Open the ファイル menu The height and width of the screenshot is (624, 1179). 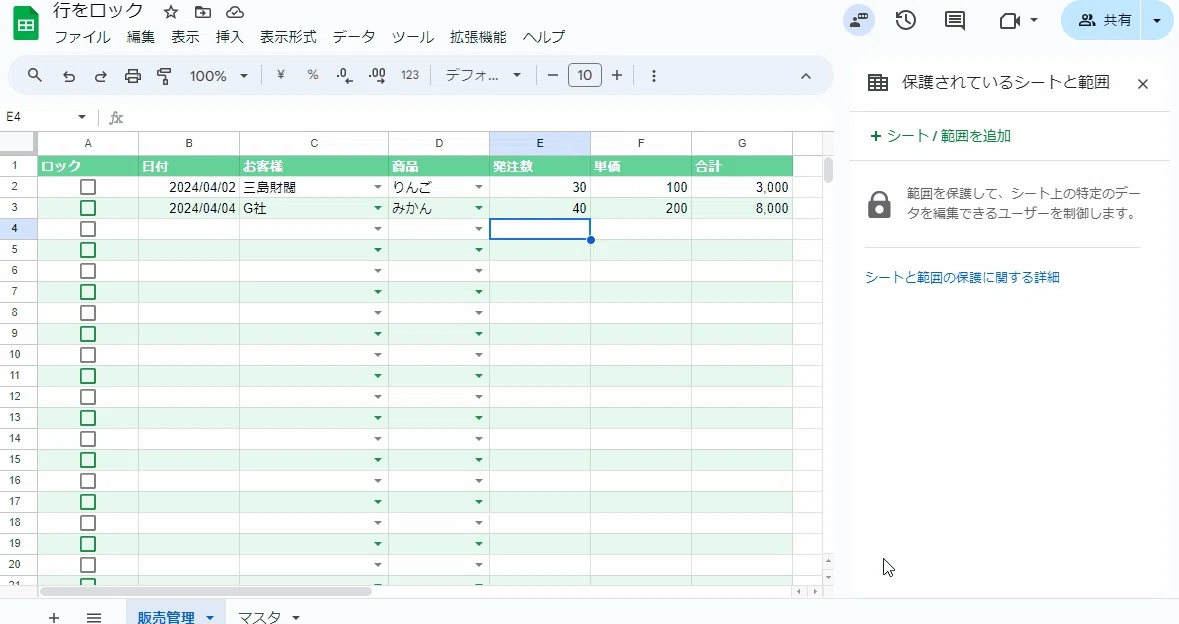coord(82,37)
